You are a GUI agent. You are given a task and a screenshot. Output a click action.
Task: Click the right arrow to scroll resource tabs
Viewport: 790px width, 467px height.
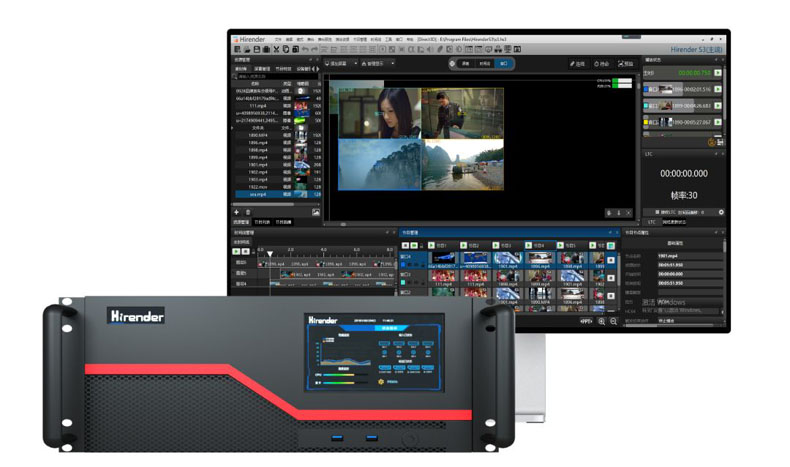[x=318, y=69]
